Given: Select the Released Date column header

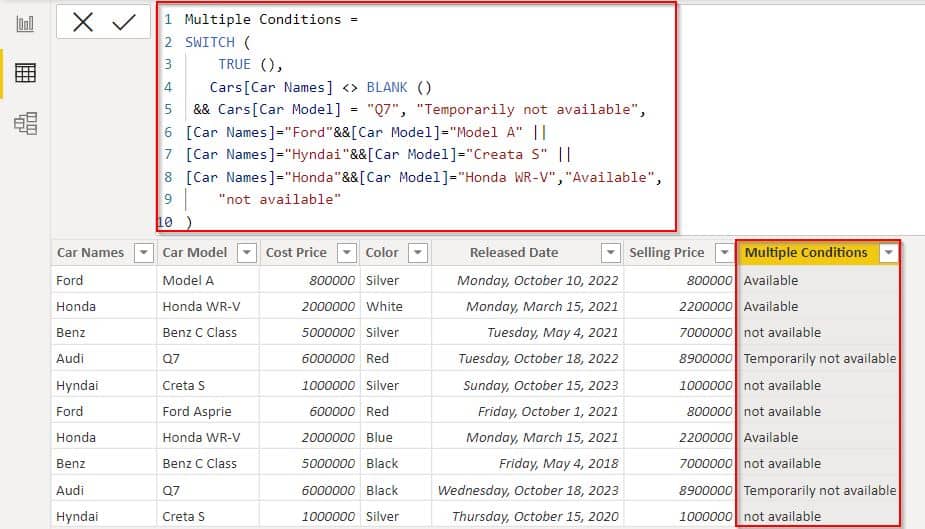Looking at the screenshot, I should [x=514, y=252].
